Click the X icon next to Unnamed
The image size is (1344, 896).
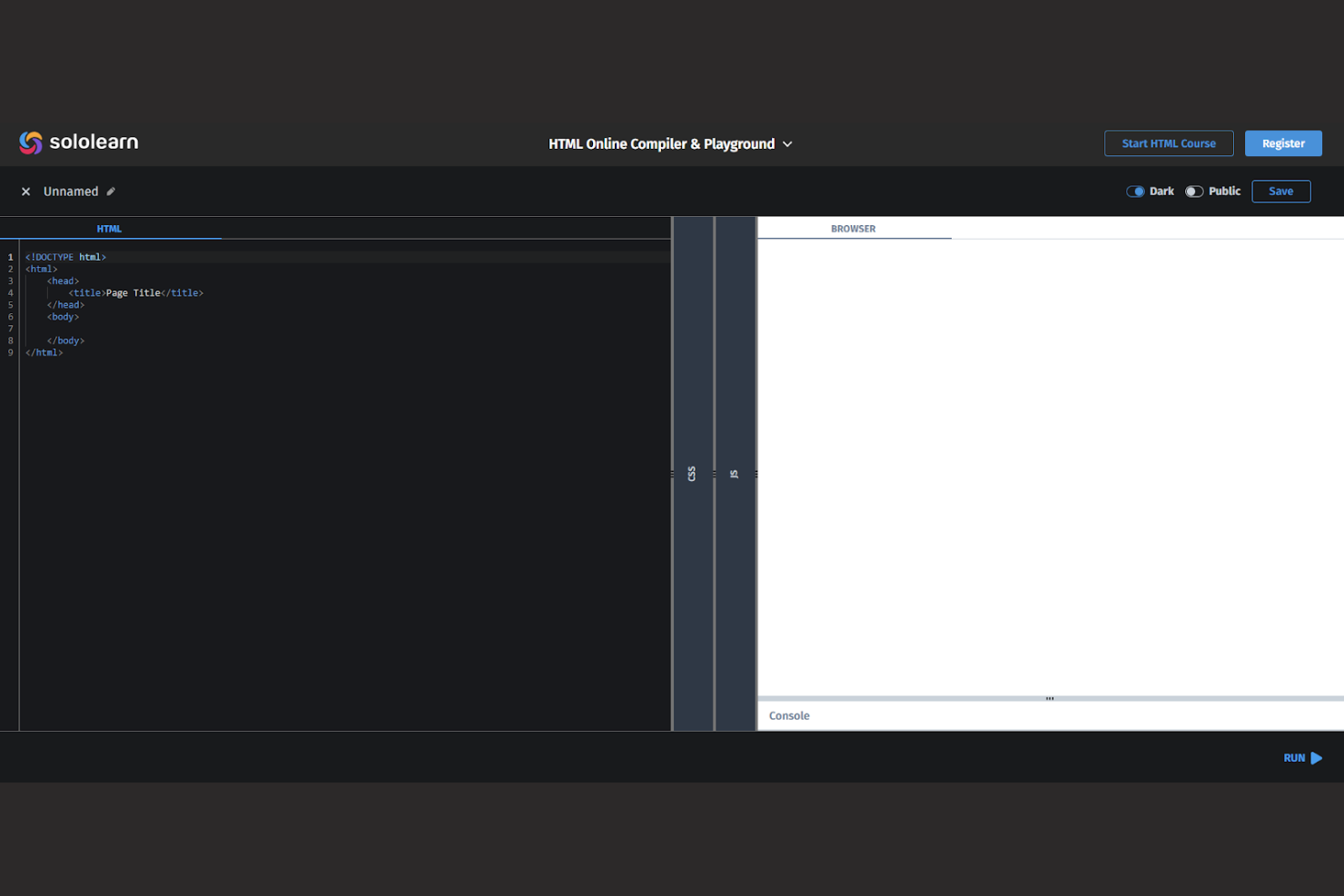pos(25,191)
